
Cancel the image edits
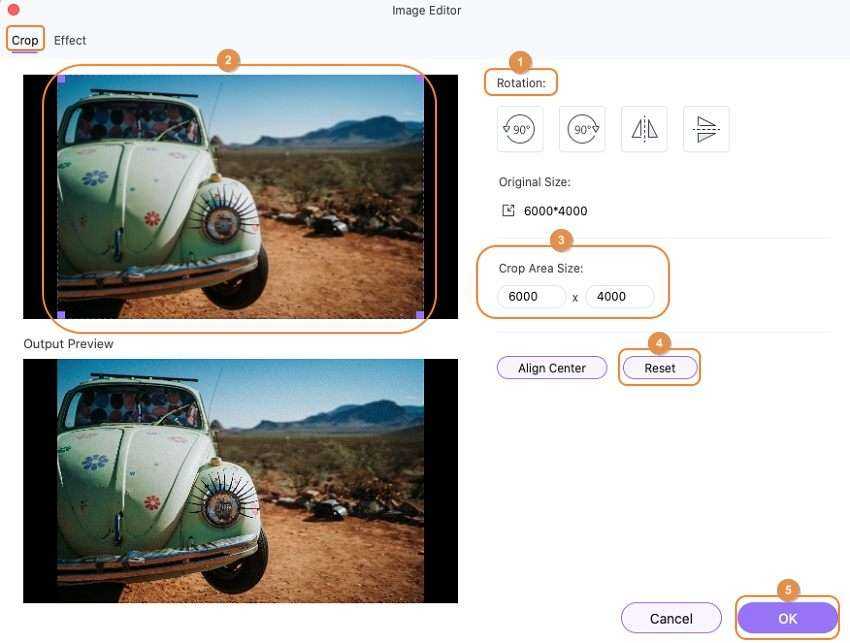pos(671,618)
